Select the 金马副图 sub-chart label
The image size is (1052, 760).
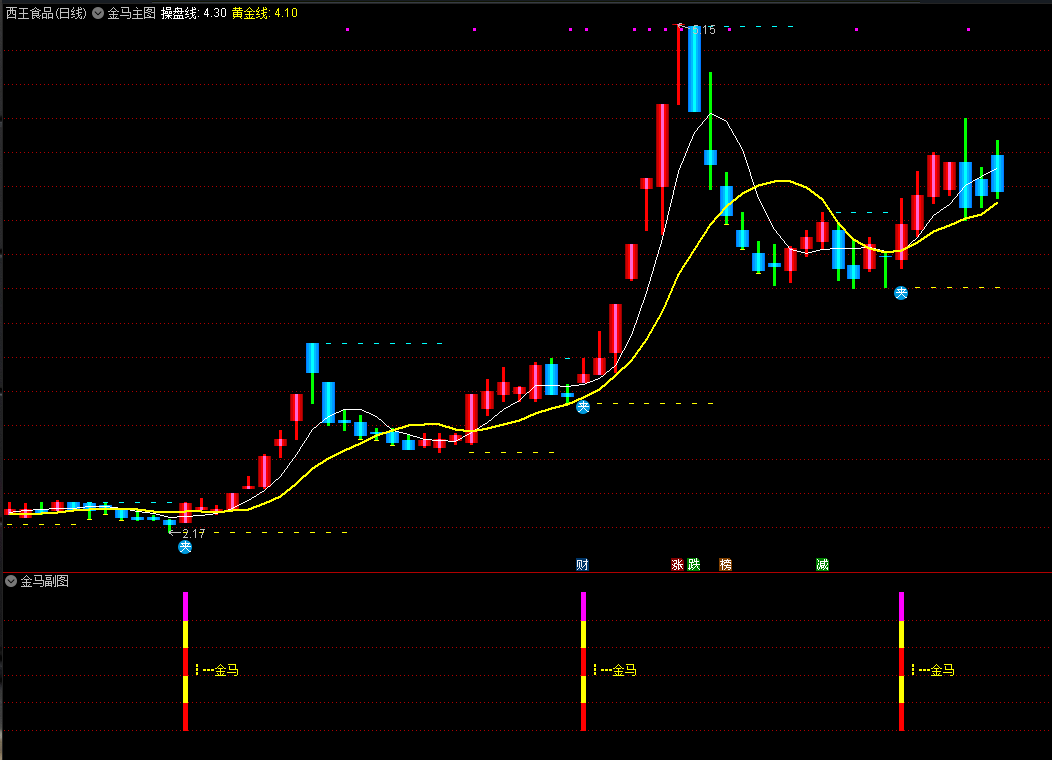point(44,581)
